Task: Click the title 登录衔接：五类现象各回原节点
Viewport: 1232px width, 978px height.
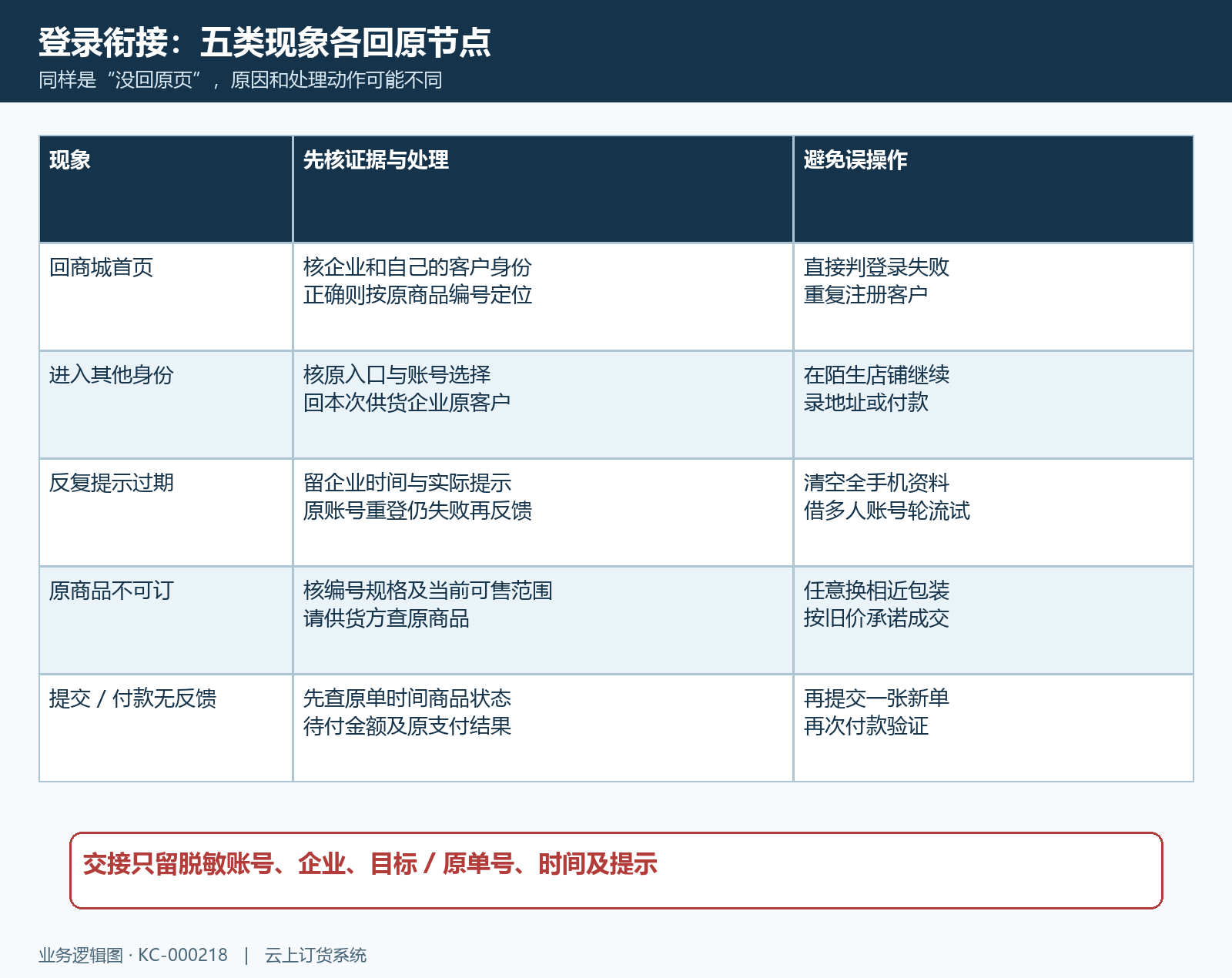Action: coord(265,42)
